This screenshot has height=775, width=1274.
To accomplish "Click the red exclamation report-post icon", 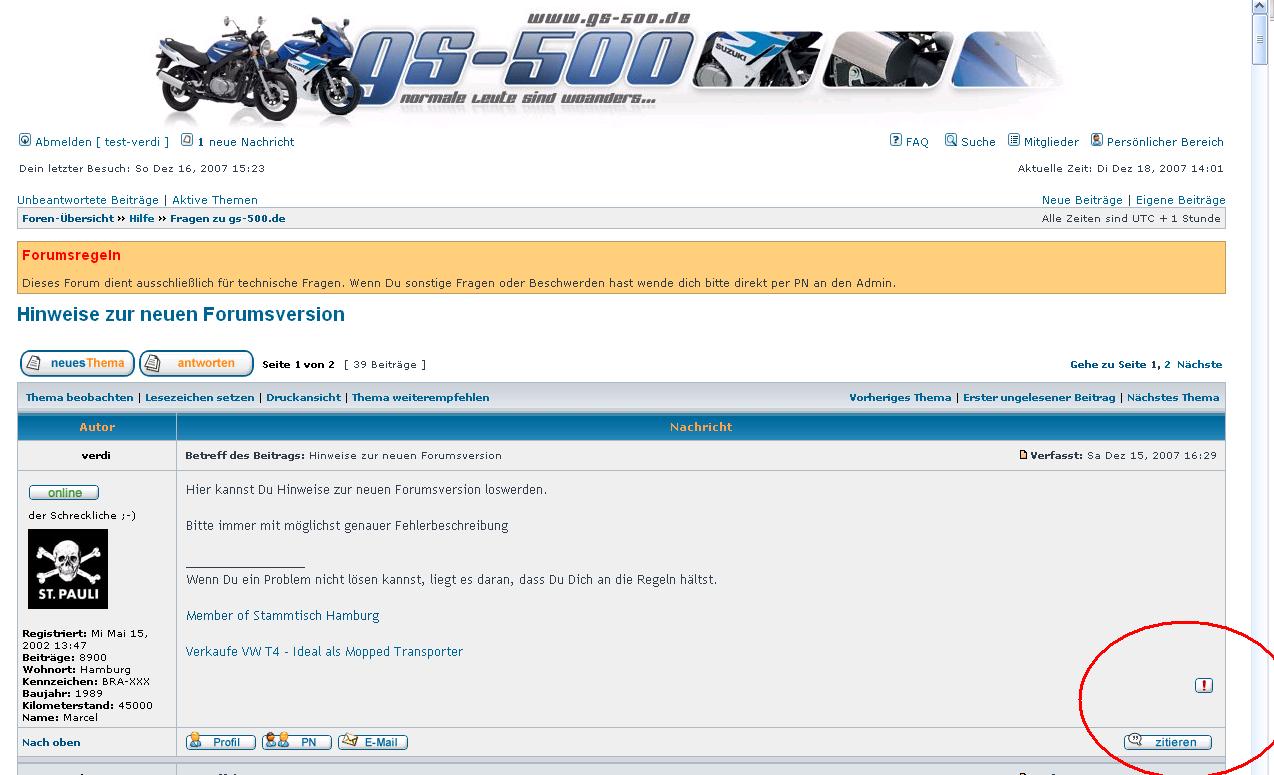I will 1204,685.
